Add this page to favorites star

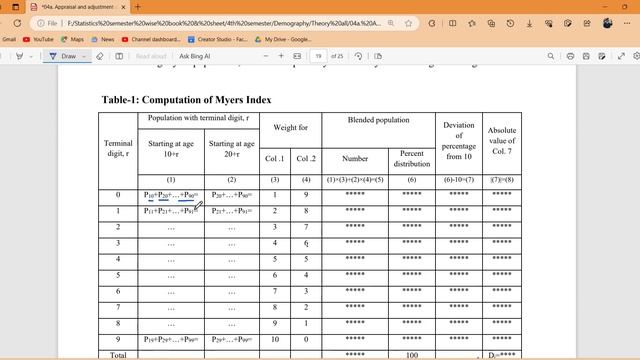coord(409,23)
